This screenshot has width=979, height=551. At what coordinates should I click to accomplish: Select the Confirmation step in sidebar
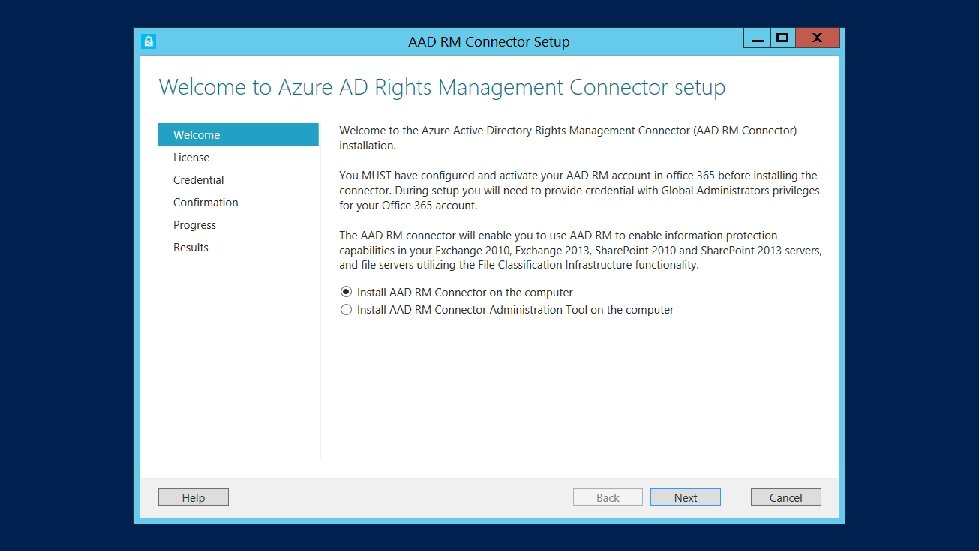pos(205,202)
